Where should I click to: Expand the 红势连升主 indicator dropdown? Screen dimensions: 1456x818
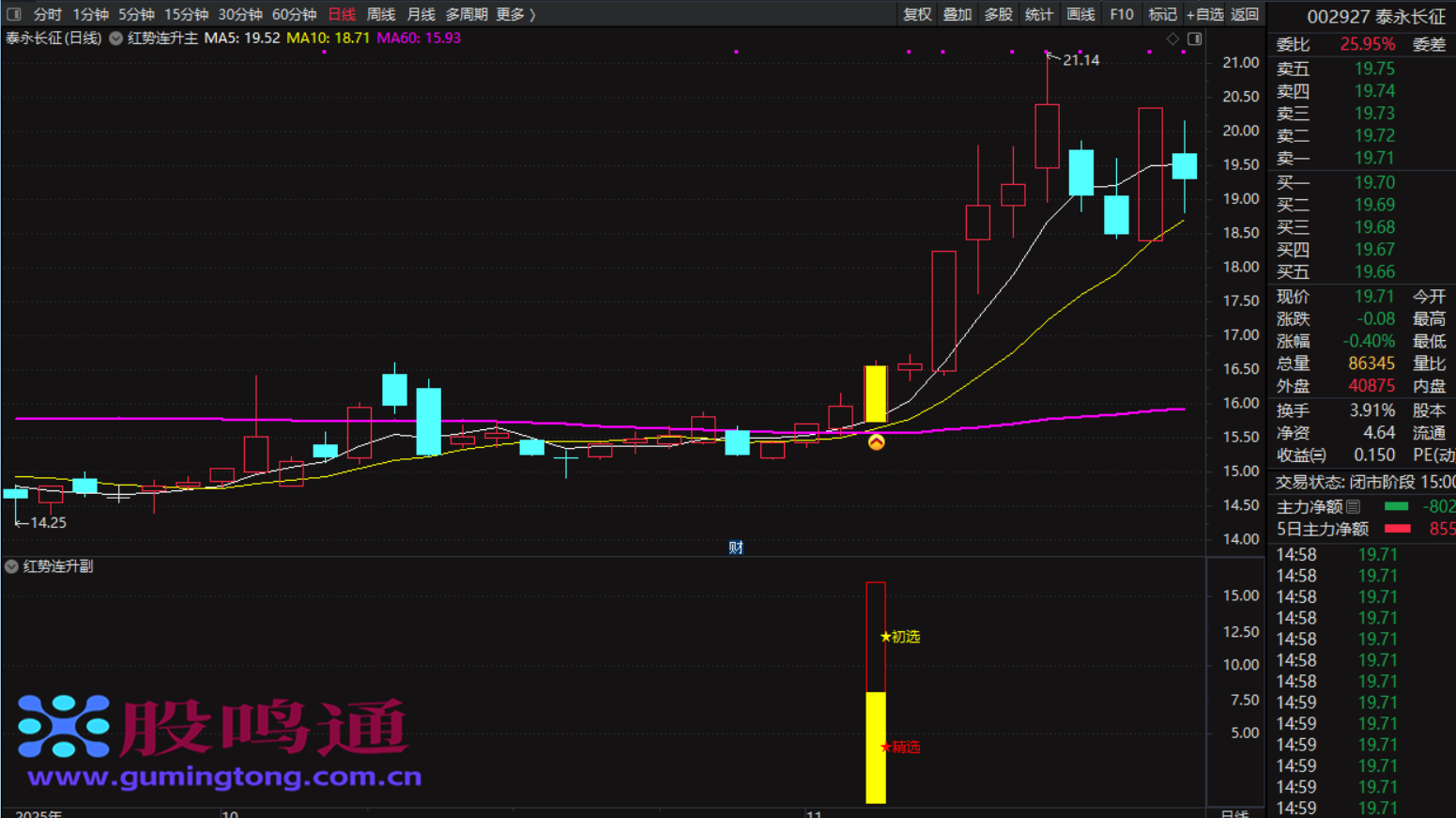pyautogui.click(x=116, y=39)
